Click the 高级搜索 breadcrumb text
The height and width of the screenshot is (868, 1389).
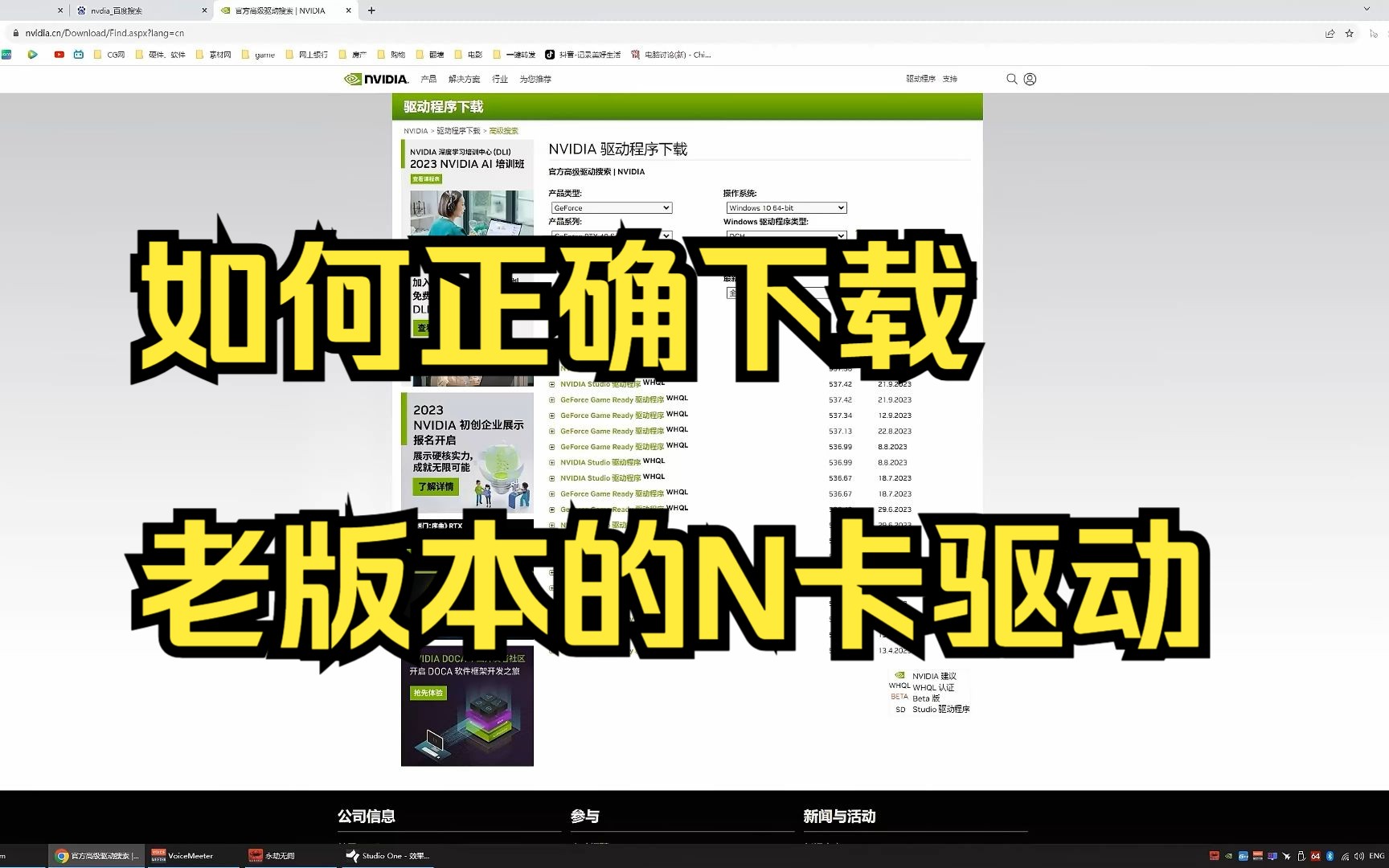503,131
